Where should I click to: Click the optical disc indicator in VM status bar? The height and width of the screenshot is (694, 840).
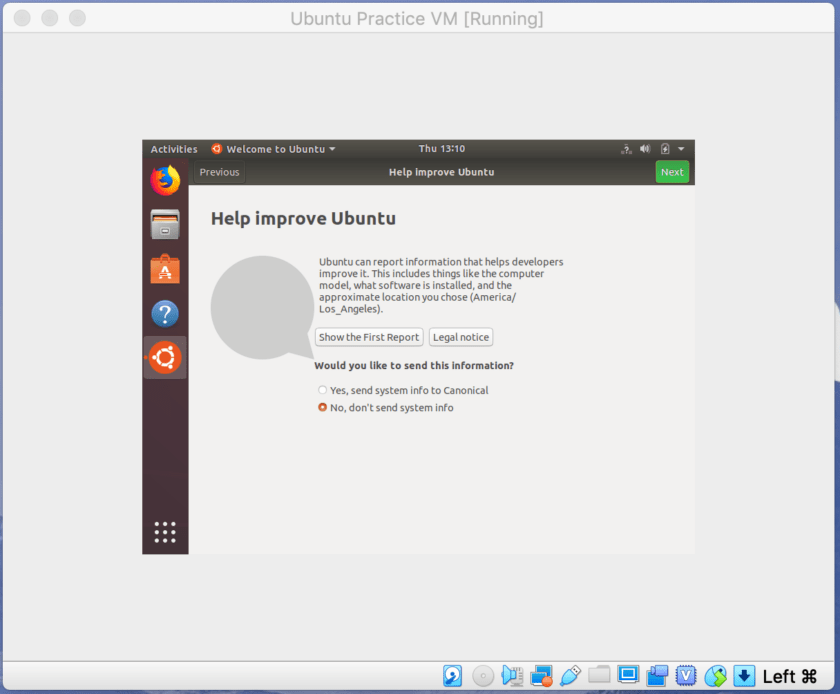click(x=483, y=676)
